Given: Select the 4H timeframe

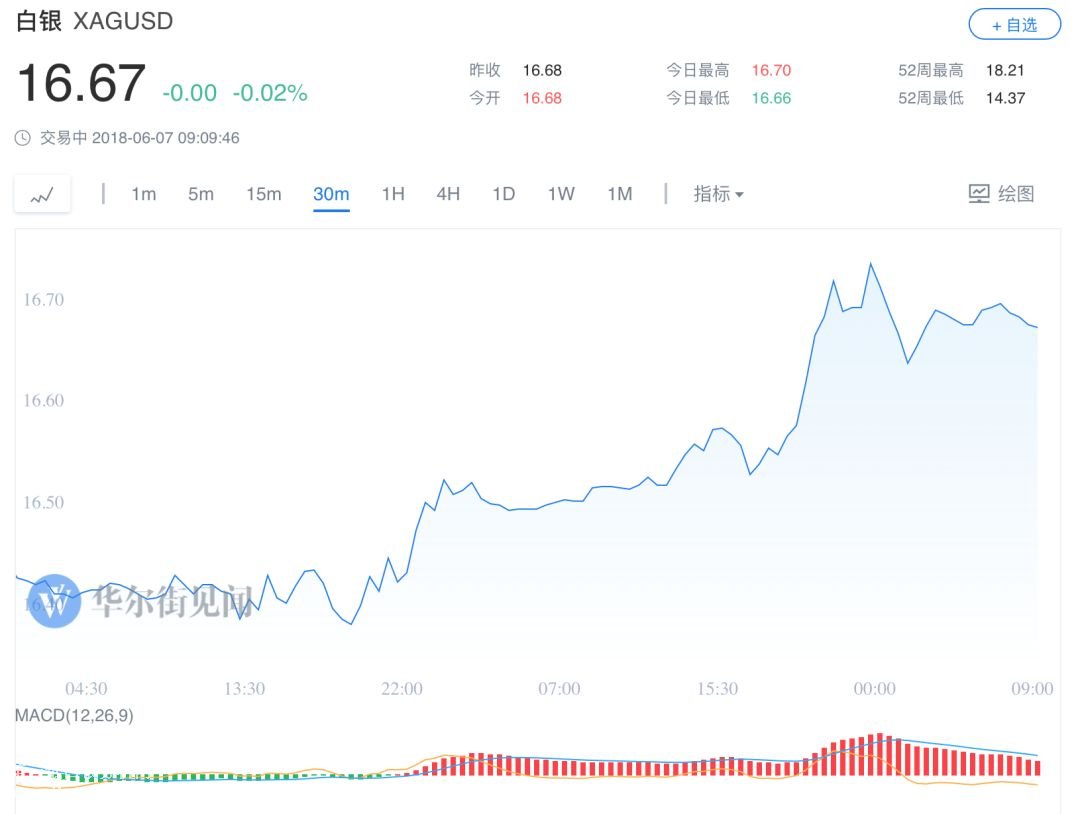Looking at the screenshot, I should pyautogui.click(x=448, y=194).
